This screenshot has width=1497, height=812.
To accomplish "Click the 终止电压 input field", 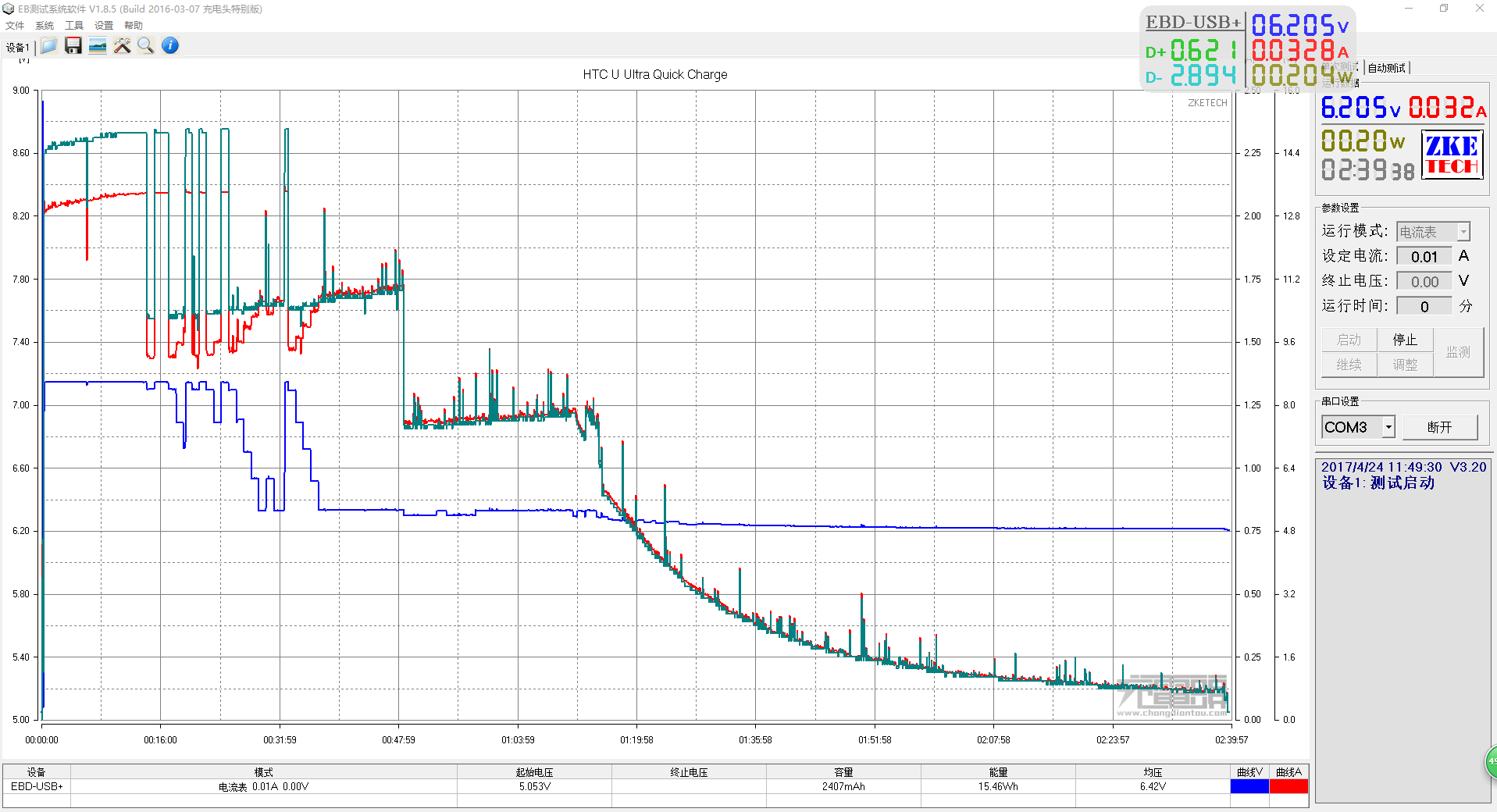I will [x=1424, y=282].
